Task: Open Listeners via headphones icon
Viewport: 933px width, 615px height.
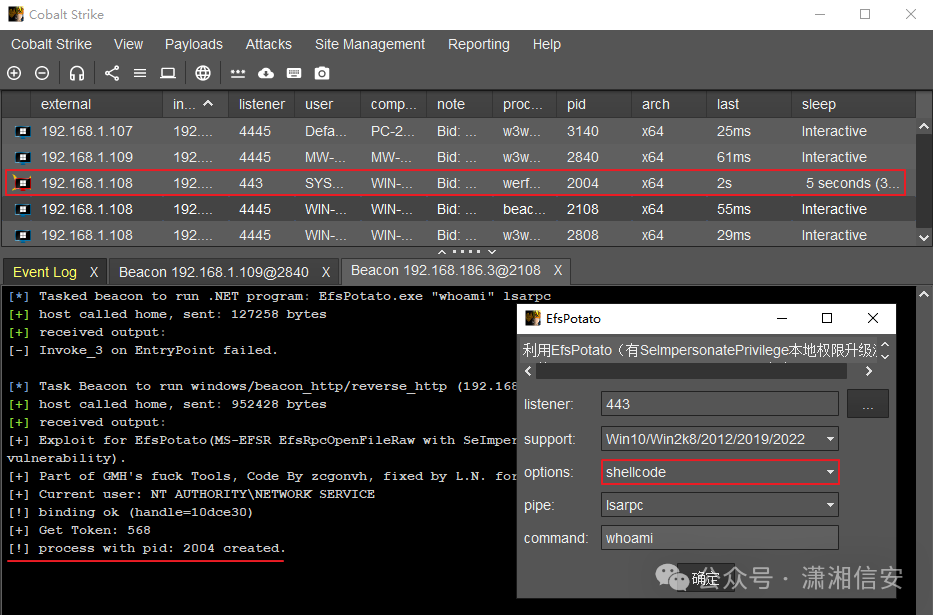Action: pos(77,73)
